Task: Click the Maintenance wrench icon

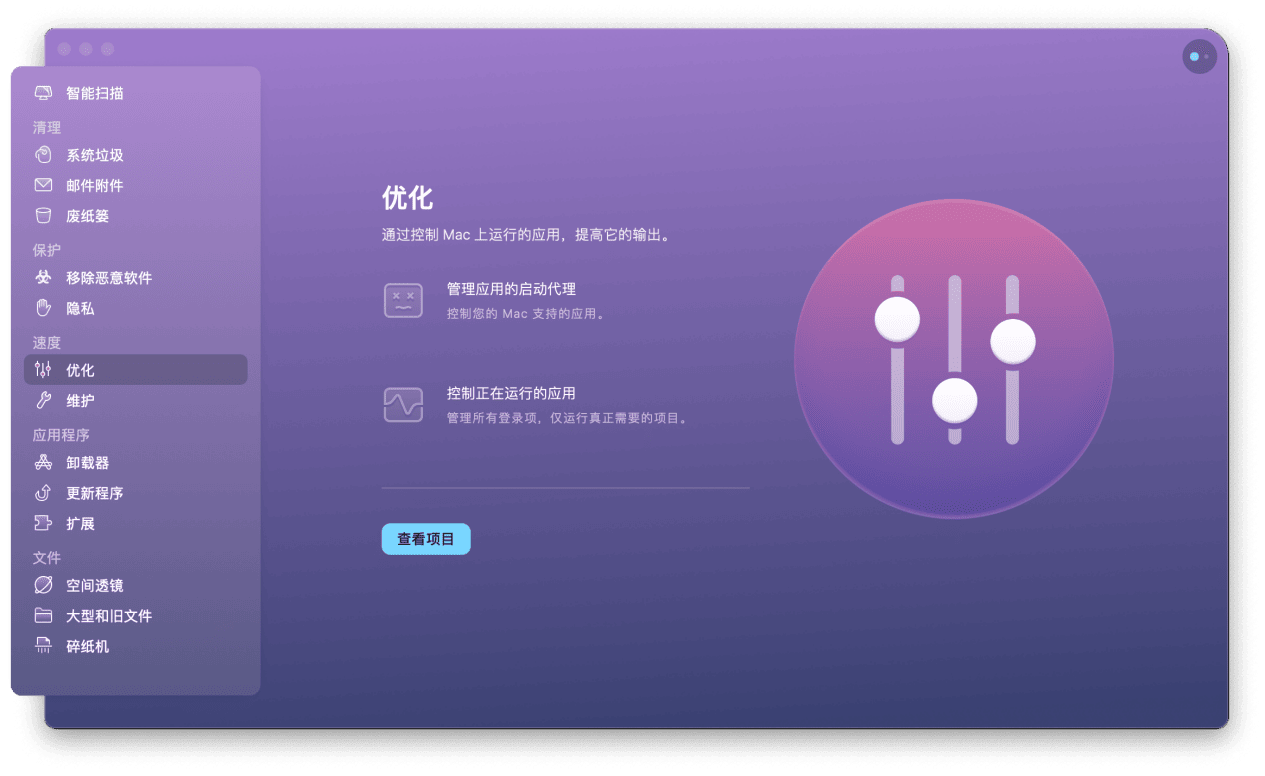Action: pos(43,400)
